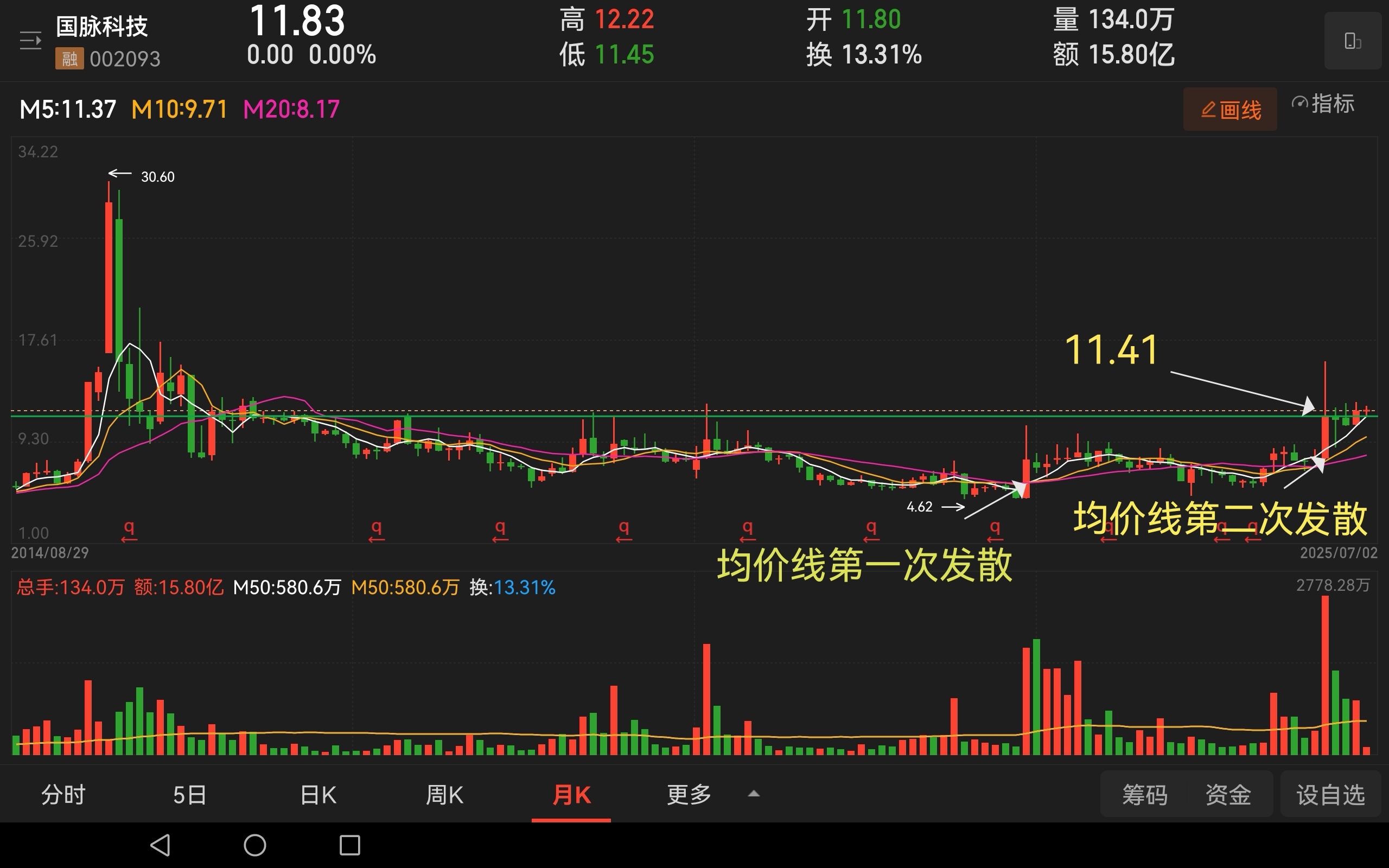1389x868 pixels.
Task: Tap the 融 margin trading badge
Action: (x=69, y=59)
